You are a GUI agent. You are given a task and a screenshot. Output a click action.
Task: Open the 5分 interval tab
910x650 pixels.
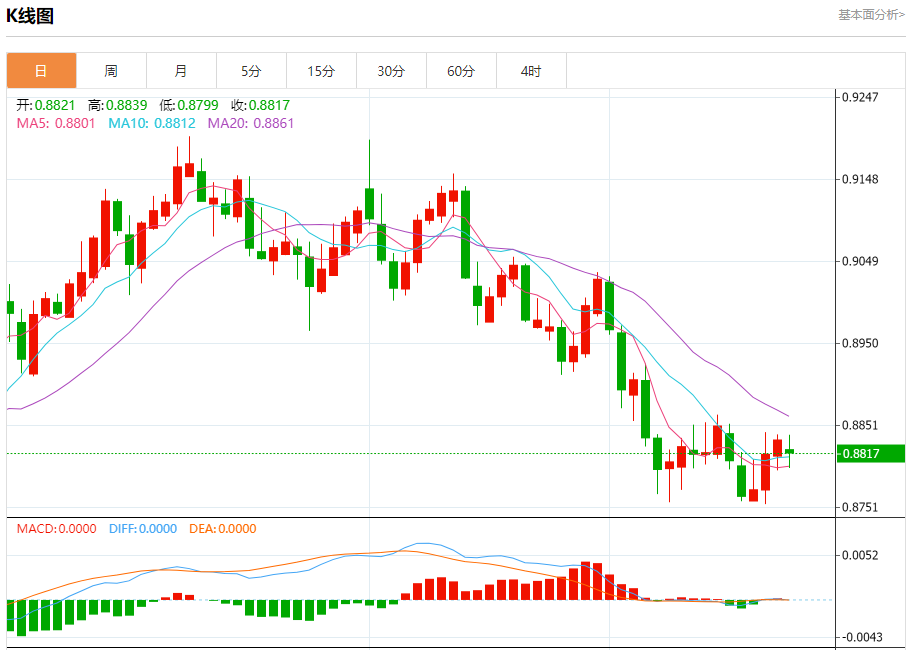pos(251,71)
